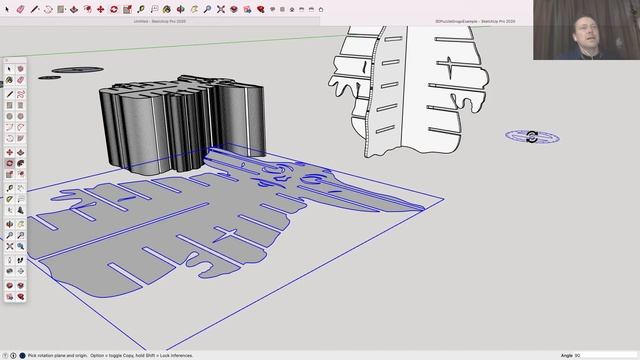
Task: Select the Move tool in the top toolbar
Action: coord(100,9)
